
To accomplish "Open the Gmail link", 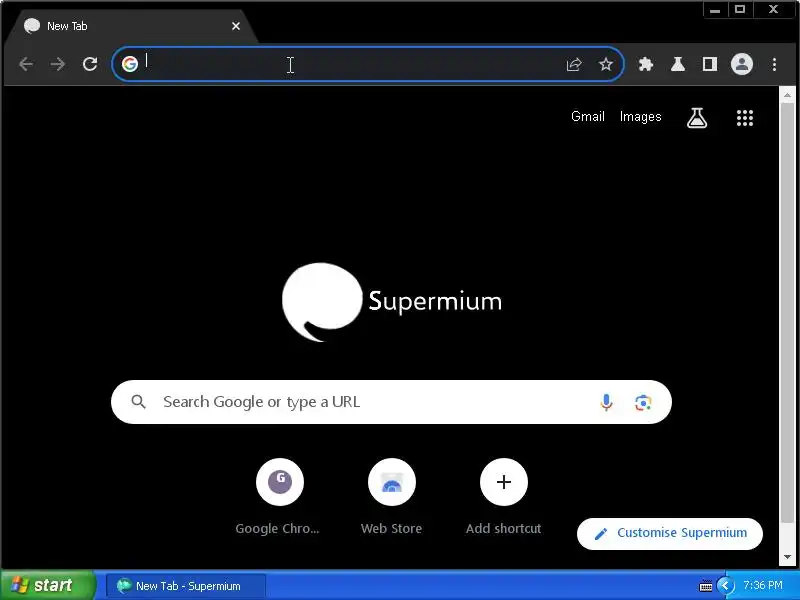I will coord(588,117).
